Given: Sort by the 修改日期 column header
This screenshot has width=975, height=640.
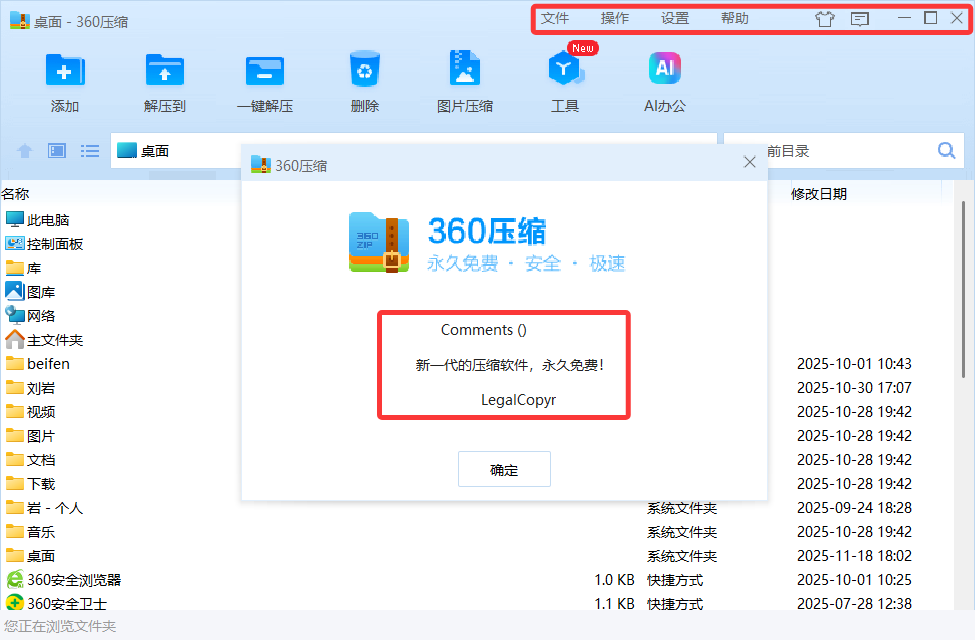Looking at the screenshot, I should click(x=819, y=194).
